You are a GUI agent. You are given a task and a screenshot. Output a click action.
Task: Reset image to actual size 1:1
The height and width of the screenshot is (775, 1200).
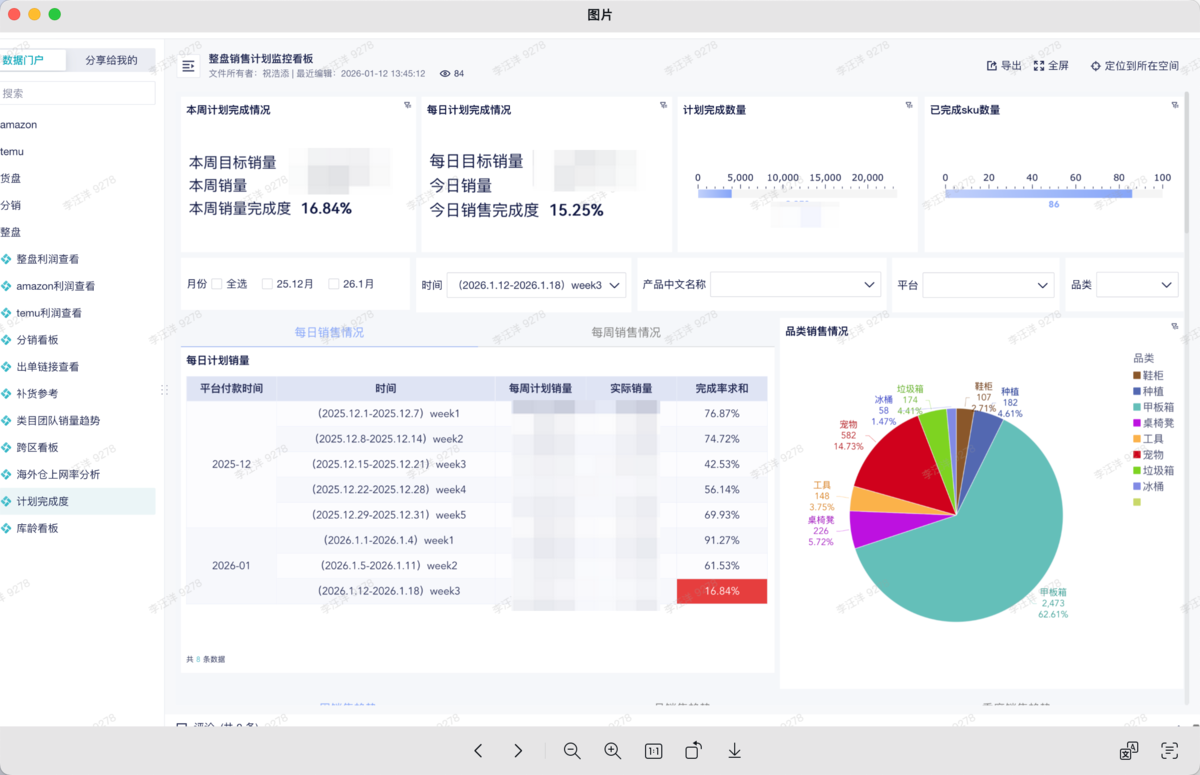(653, 751)
